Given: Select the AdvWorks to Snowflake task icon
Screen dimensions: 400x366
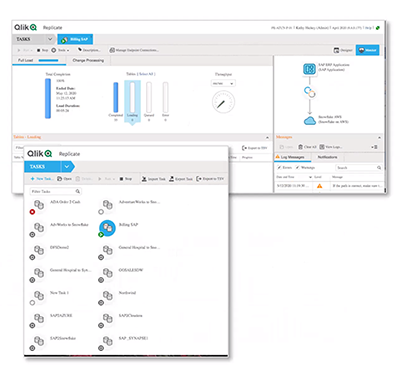Looking at the screenshot, I should (x=39, y=227).
